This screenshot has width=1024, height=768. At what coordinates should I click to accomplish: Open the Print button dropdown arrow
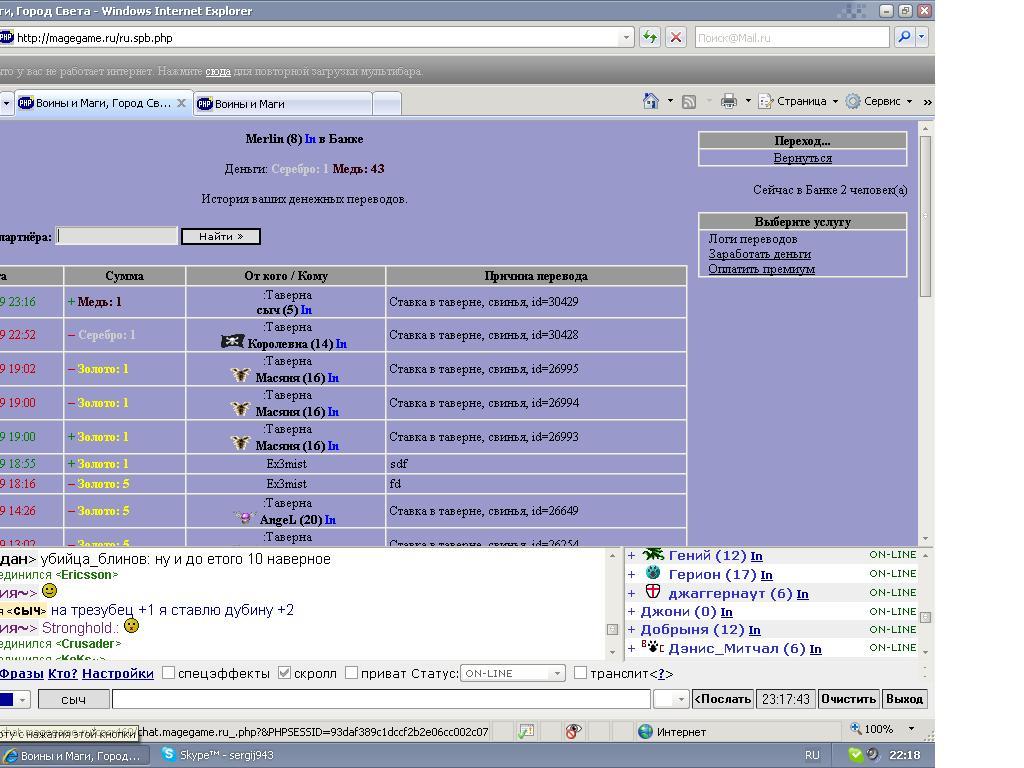point(748,101)
